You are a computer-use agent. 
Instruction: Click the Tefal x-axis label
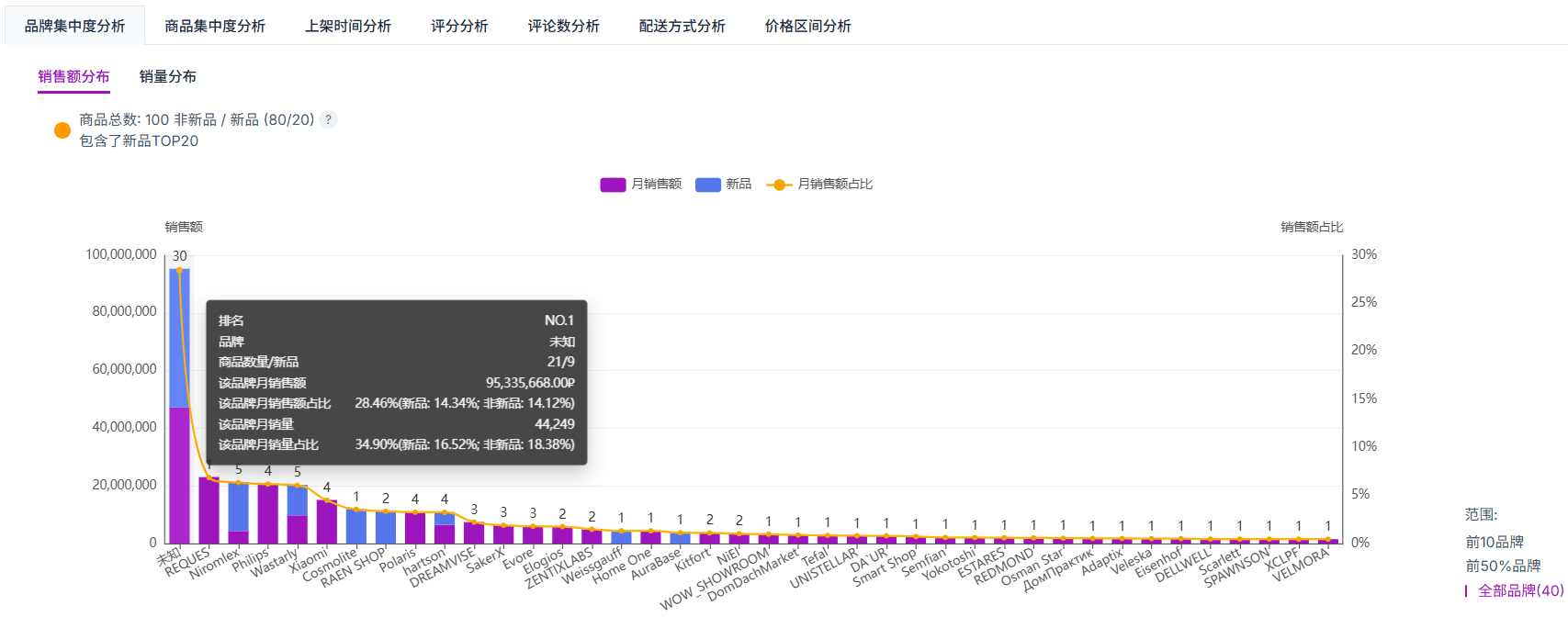816,555
